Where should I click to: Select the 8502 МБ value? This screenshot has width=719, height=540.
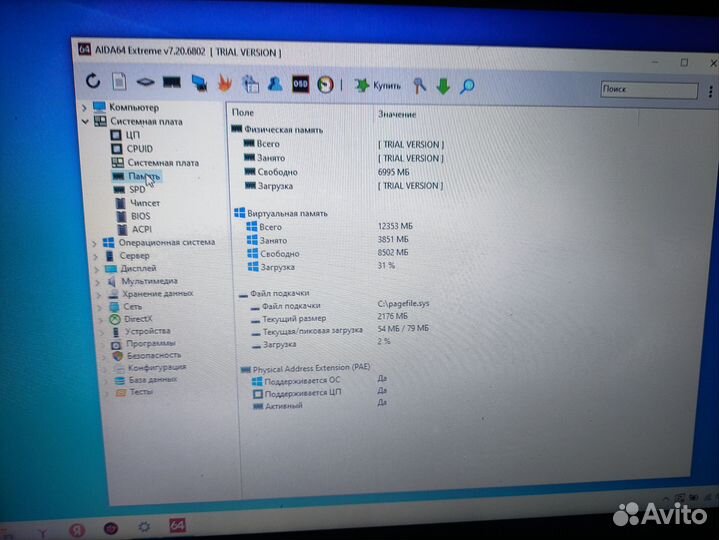click(393, 253)
